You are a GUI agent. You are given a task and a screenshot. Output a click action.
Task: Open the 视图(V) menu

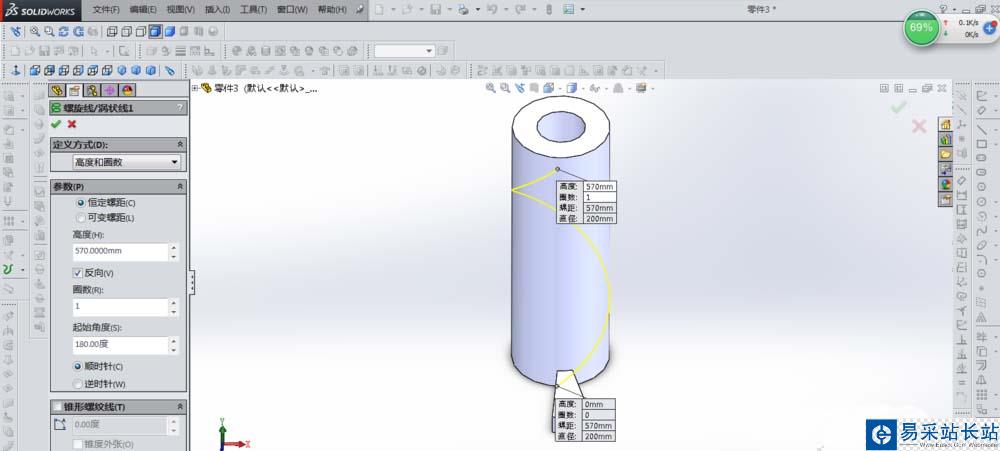coord(180,10)
